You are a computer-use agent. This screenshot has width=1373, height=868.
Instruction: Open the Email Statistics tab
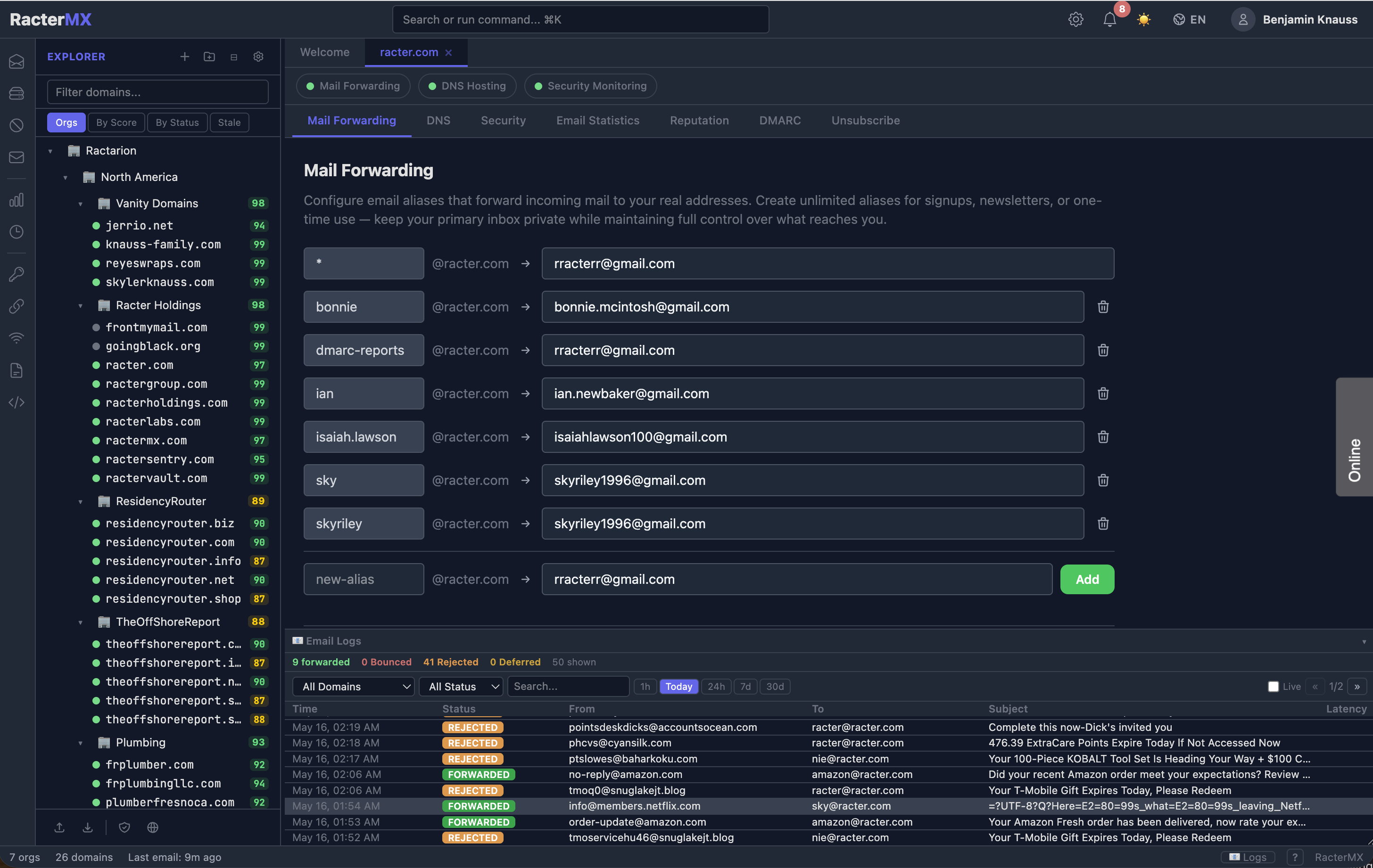click(x=597, y=120)
